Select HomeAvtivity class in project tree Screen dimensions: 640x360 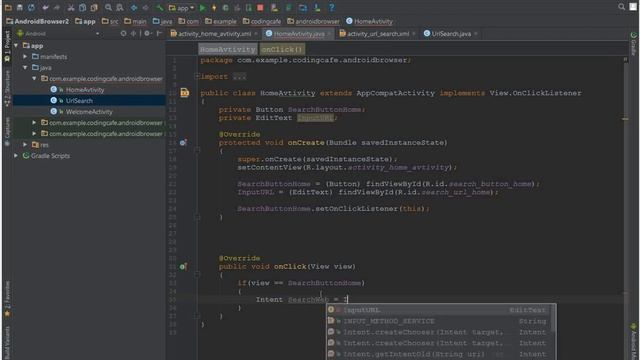(x=85, y=89)
